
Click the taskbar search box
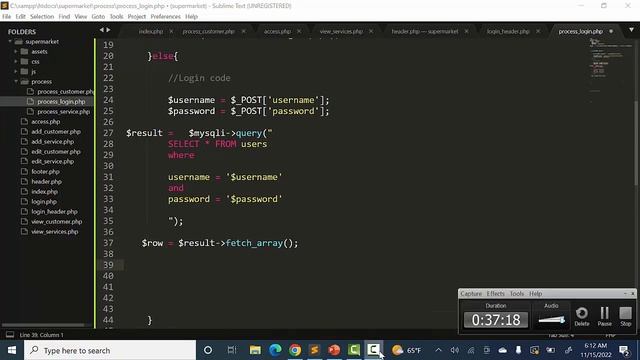coord(110,350)
